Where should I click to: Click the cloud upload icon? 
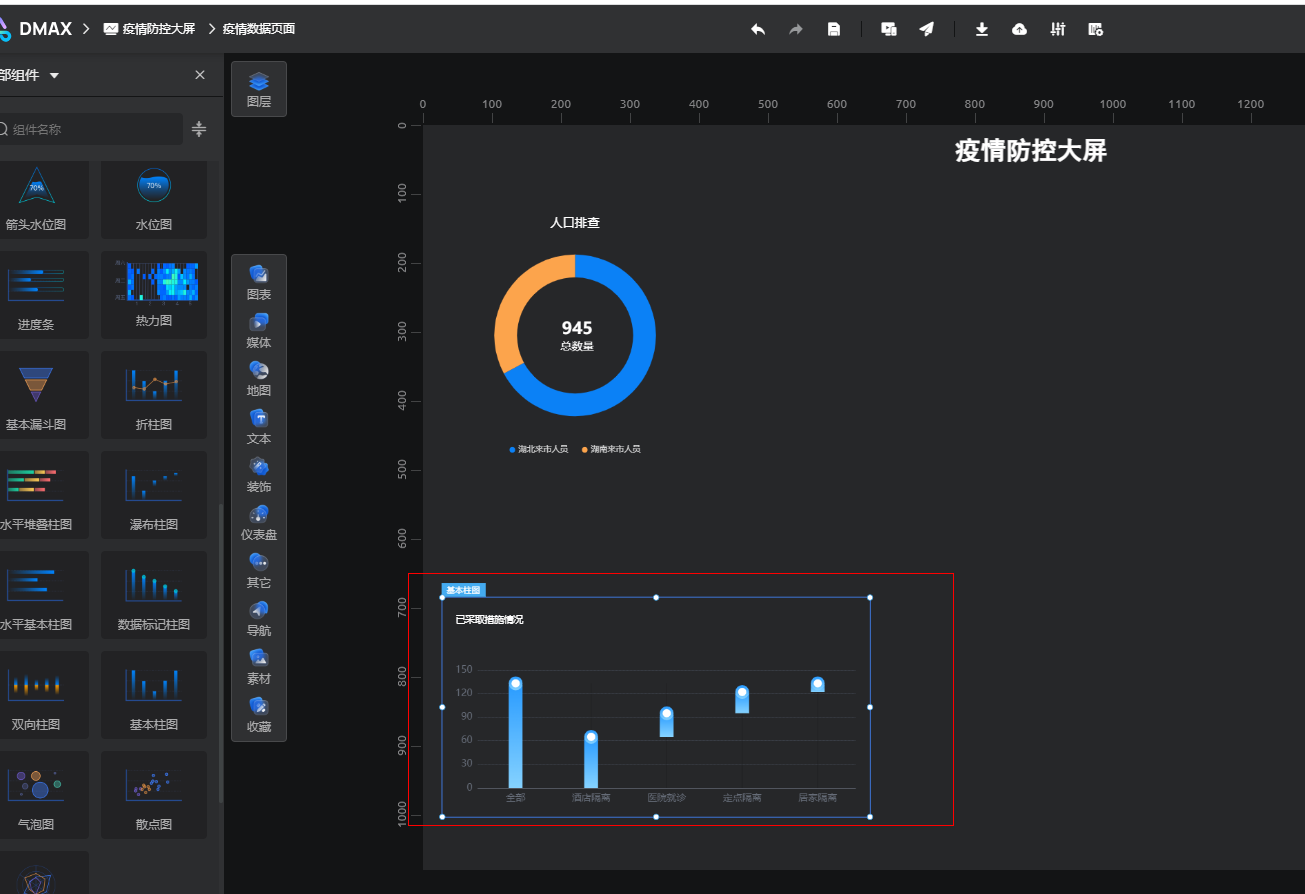click(1019, 29)
